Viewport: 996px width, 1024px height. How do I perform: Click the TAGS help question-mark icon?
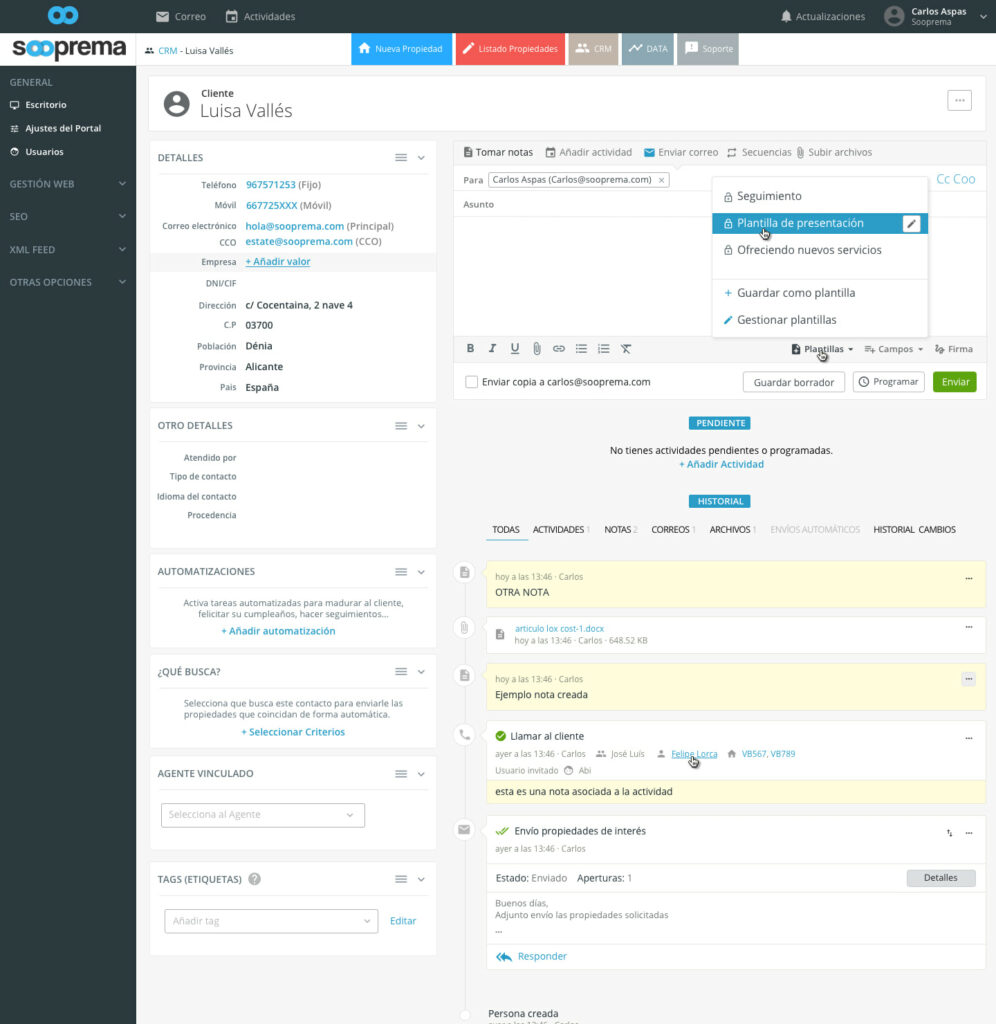click(255, 879)
